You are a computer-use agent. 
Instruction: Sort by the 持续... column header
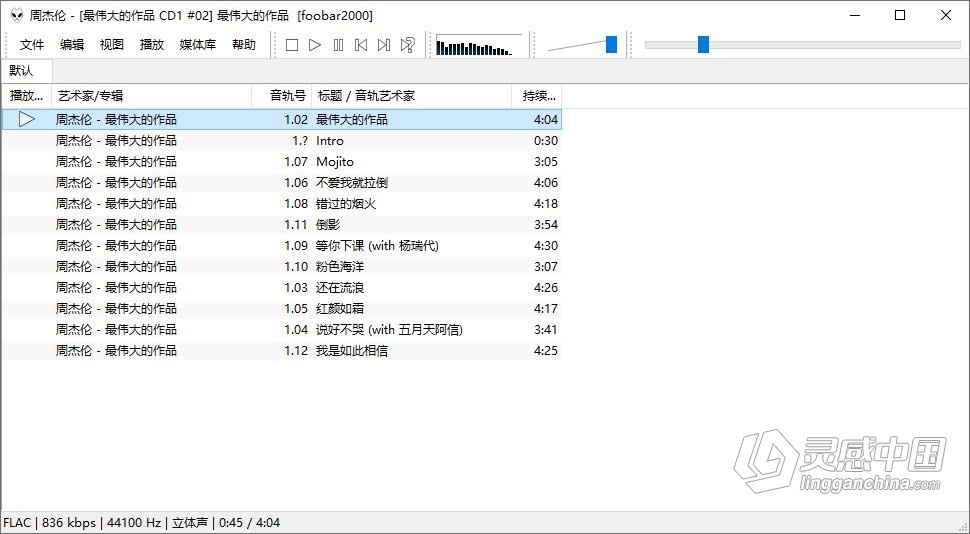(536, 95)
